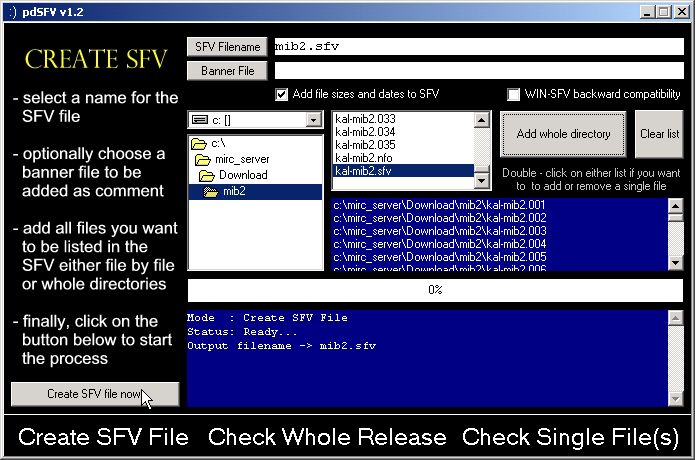Click the pdSFV smiley title bar icon
Screen dimensions: 695x460
tap(13, 12)
